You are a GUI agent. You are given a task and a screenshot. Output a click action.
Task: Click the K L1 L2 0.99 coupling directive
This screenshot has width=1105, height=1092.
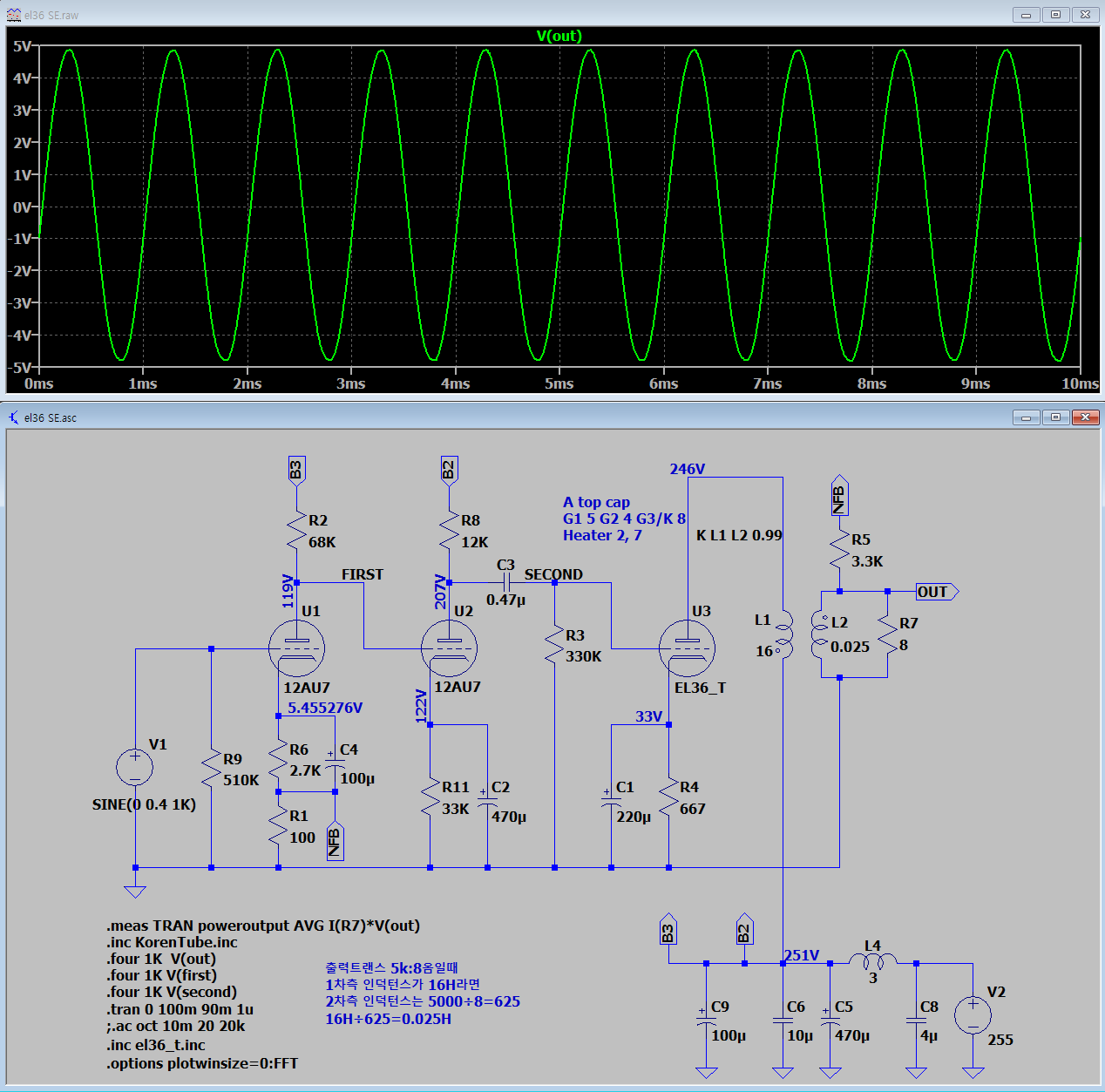click(739, 535)
